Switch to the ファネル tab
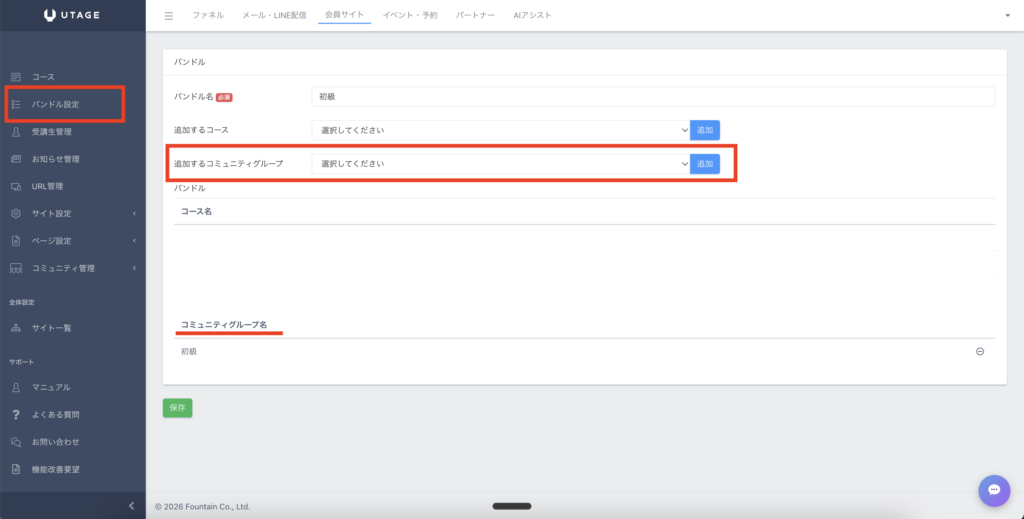This screenshot has height=519, width=1024. [x=208, y=15]
